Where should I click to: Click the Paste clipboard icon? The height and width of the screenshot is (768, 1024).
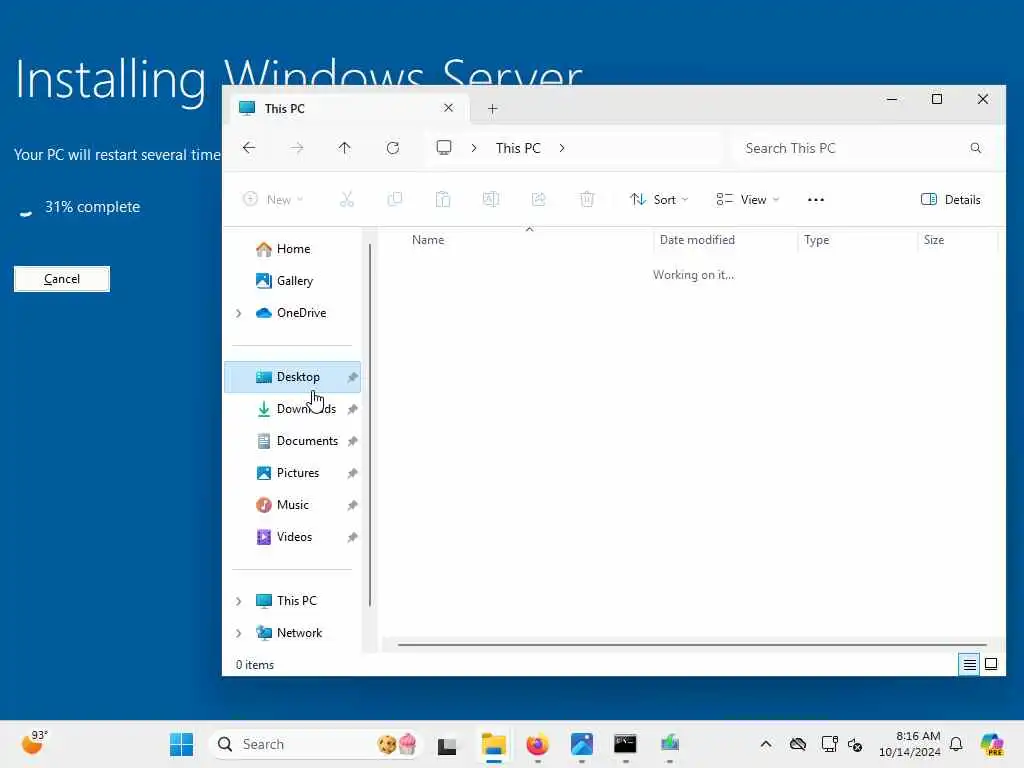click(x=443, y=199)
